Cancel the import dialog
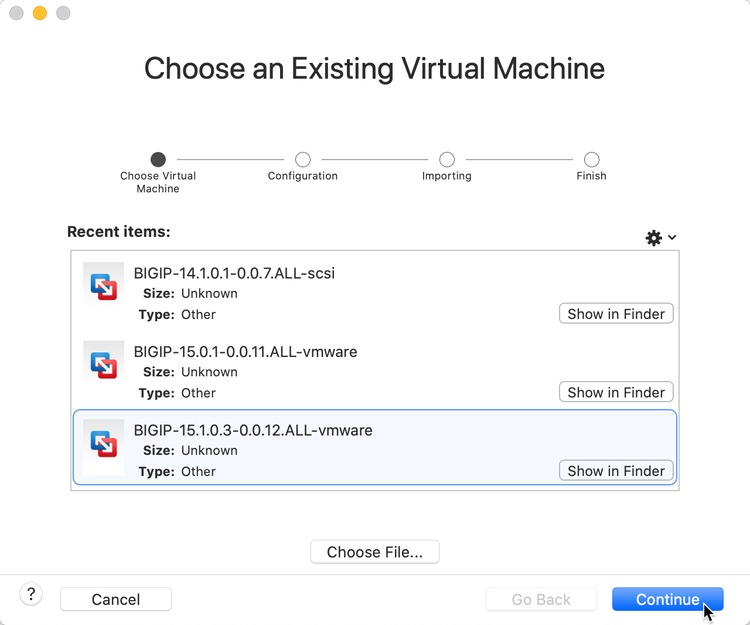 point(116,599)
